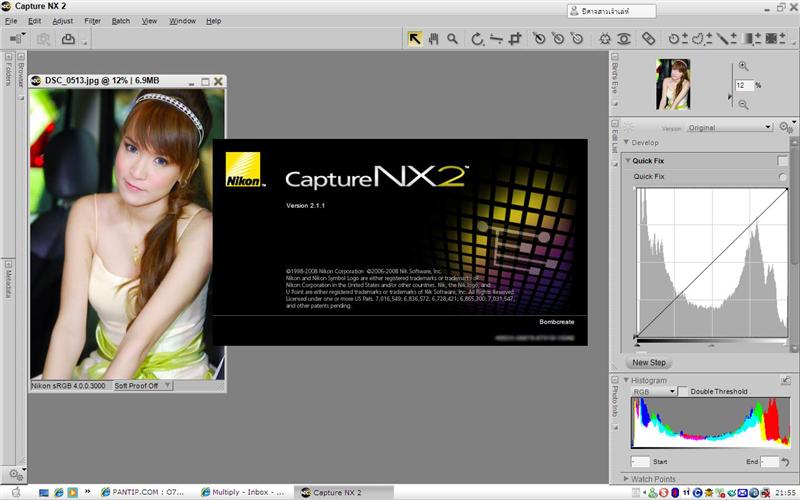Select the White Control Point tool
Viewport: 800px width, 500px height.
click(x=577, y=39)
